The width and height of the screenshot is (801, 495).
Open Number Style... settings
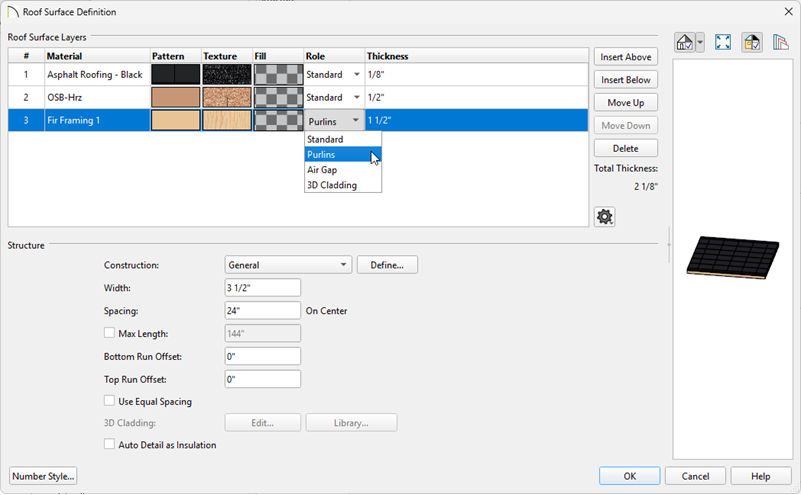[43, 476]
